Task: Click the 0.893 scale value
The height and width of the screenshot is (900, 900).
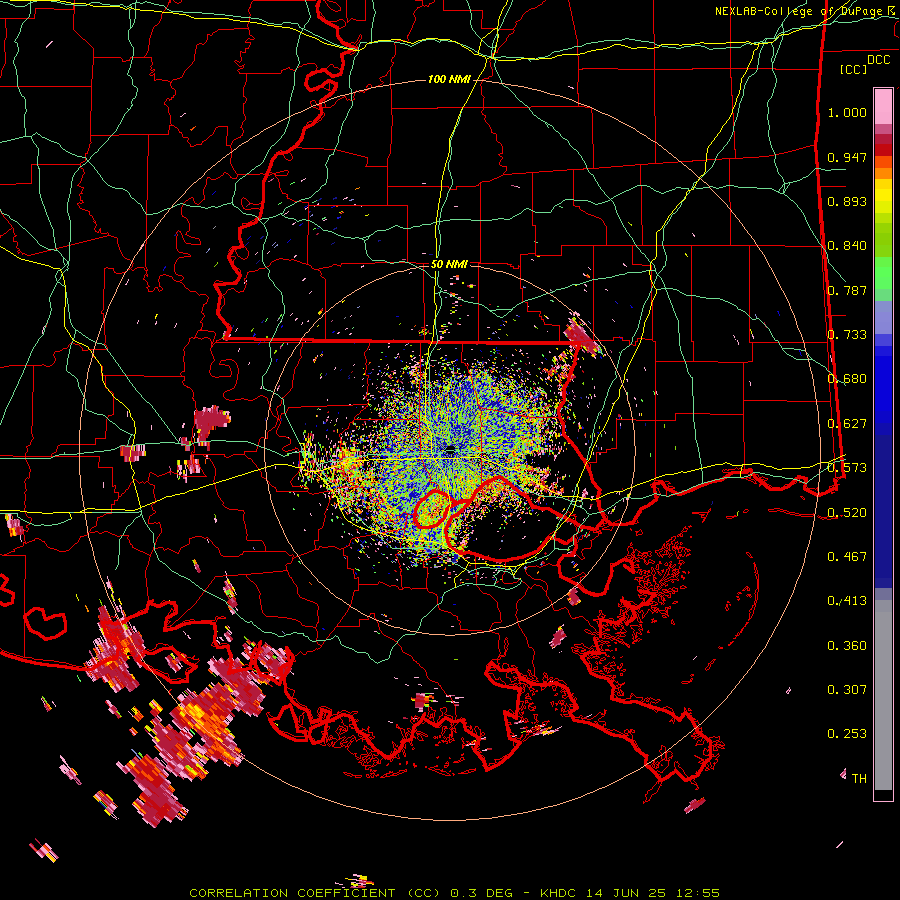Action: coord(847,201)
